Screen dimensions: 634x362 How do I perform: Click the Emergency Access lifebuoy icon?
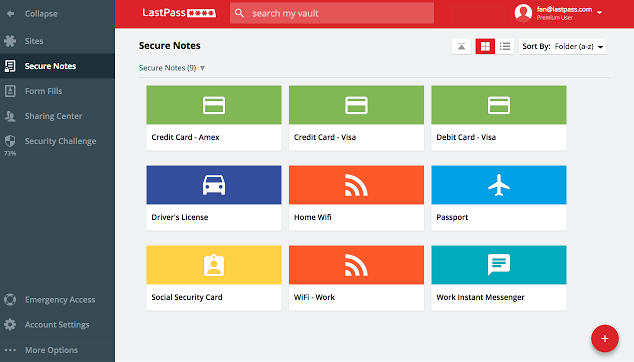coord(10,300)
